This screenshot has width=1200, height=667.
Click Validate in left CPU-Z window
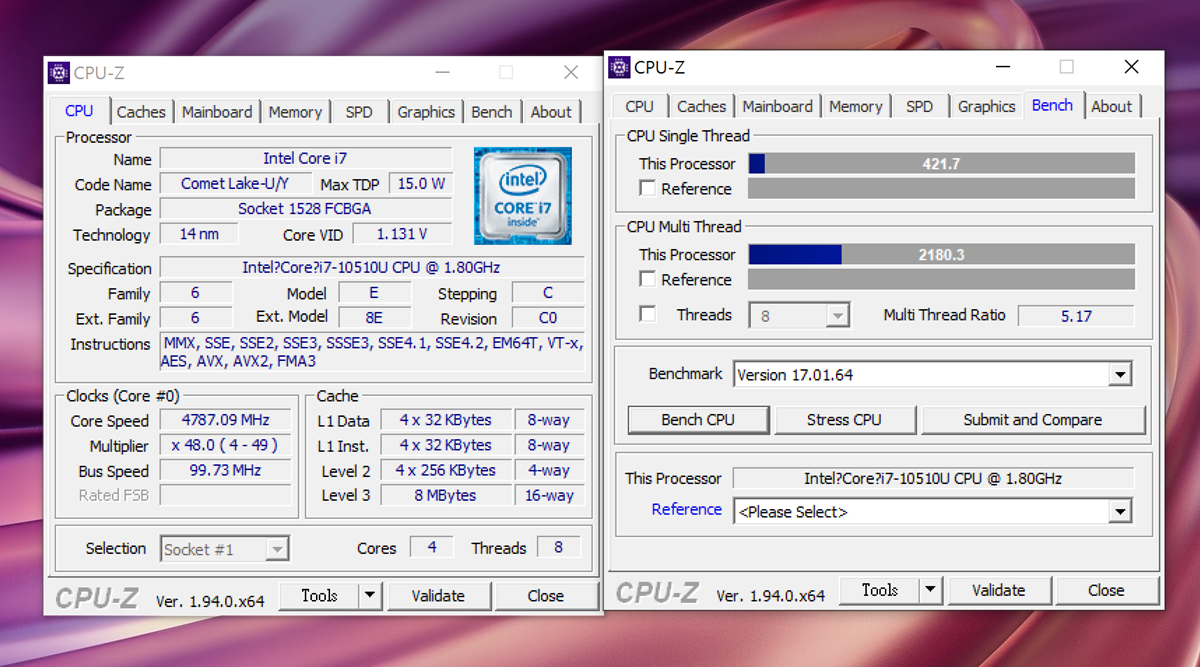pyautogui.click(x=438, y=596)
